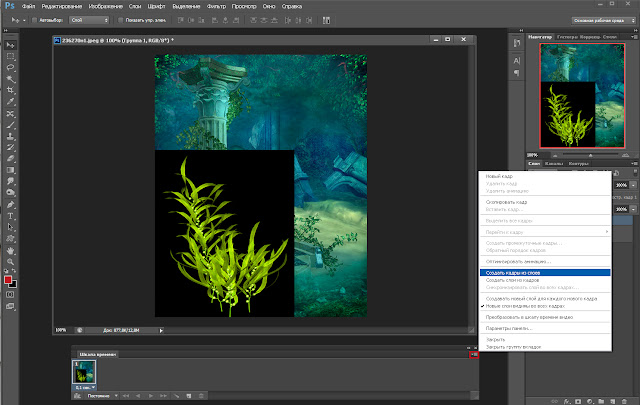This screenshot has width=640, height=405.
Task: Choose Создать кадры из слоев menu item
Action: pos(545,273)
